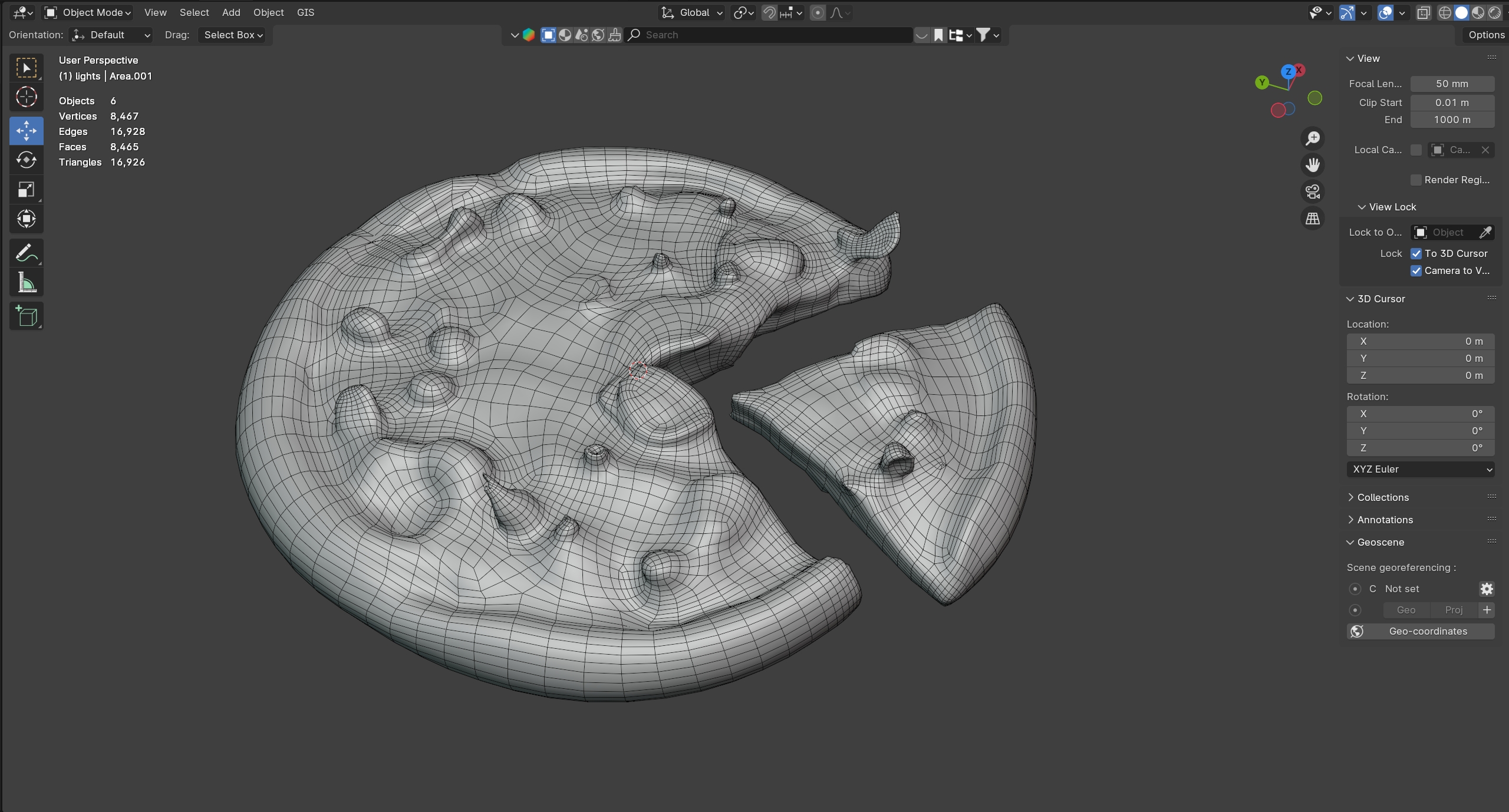Activate the Scale tool

pyautogui.click(x=26, y=190)
